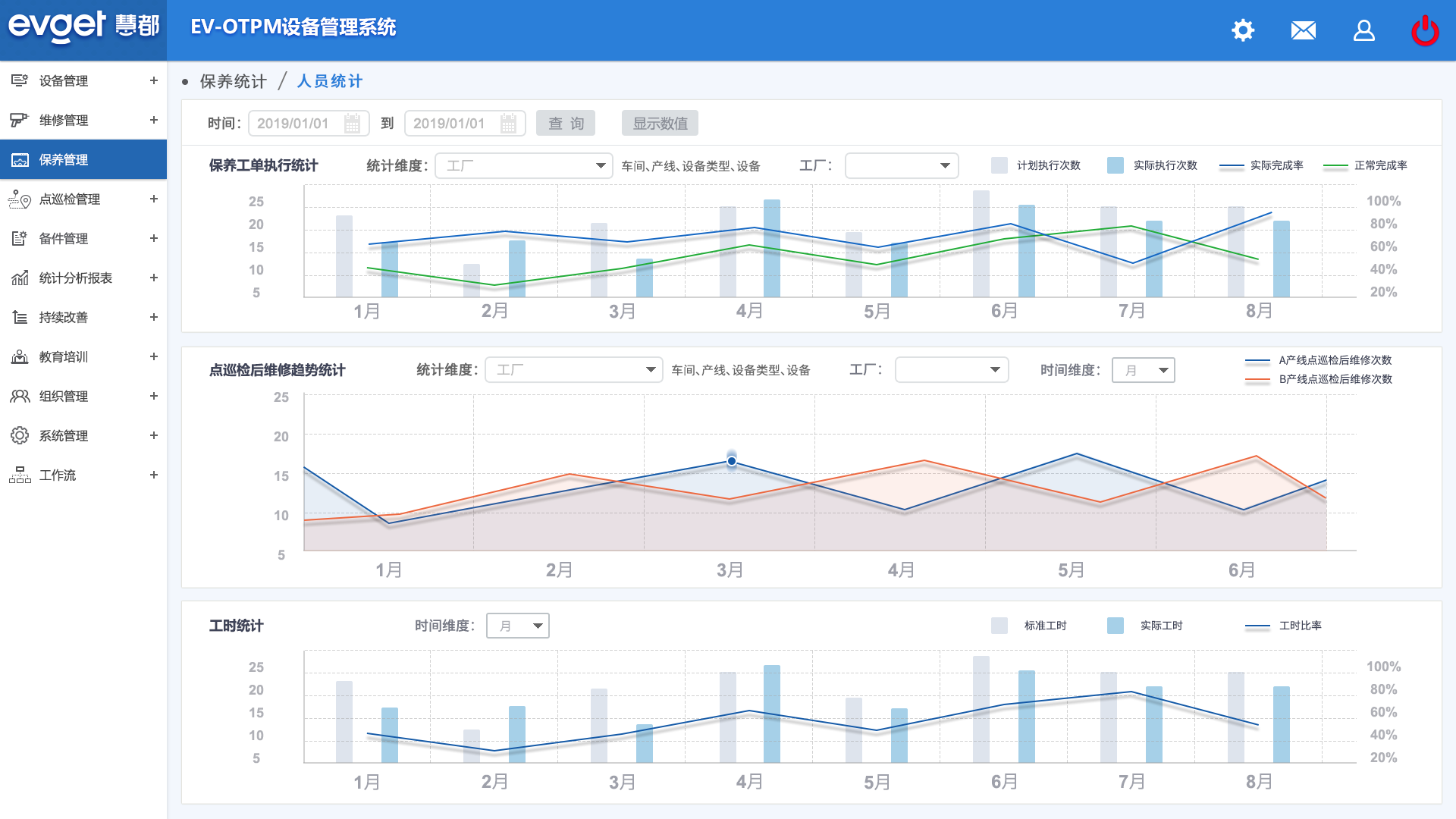Open 统计维度 dropdown in 保养工单执行统计
Viewport: 1456px width, 819px height.
tap(523, 165)
